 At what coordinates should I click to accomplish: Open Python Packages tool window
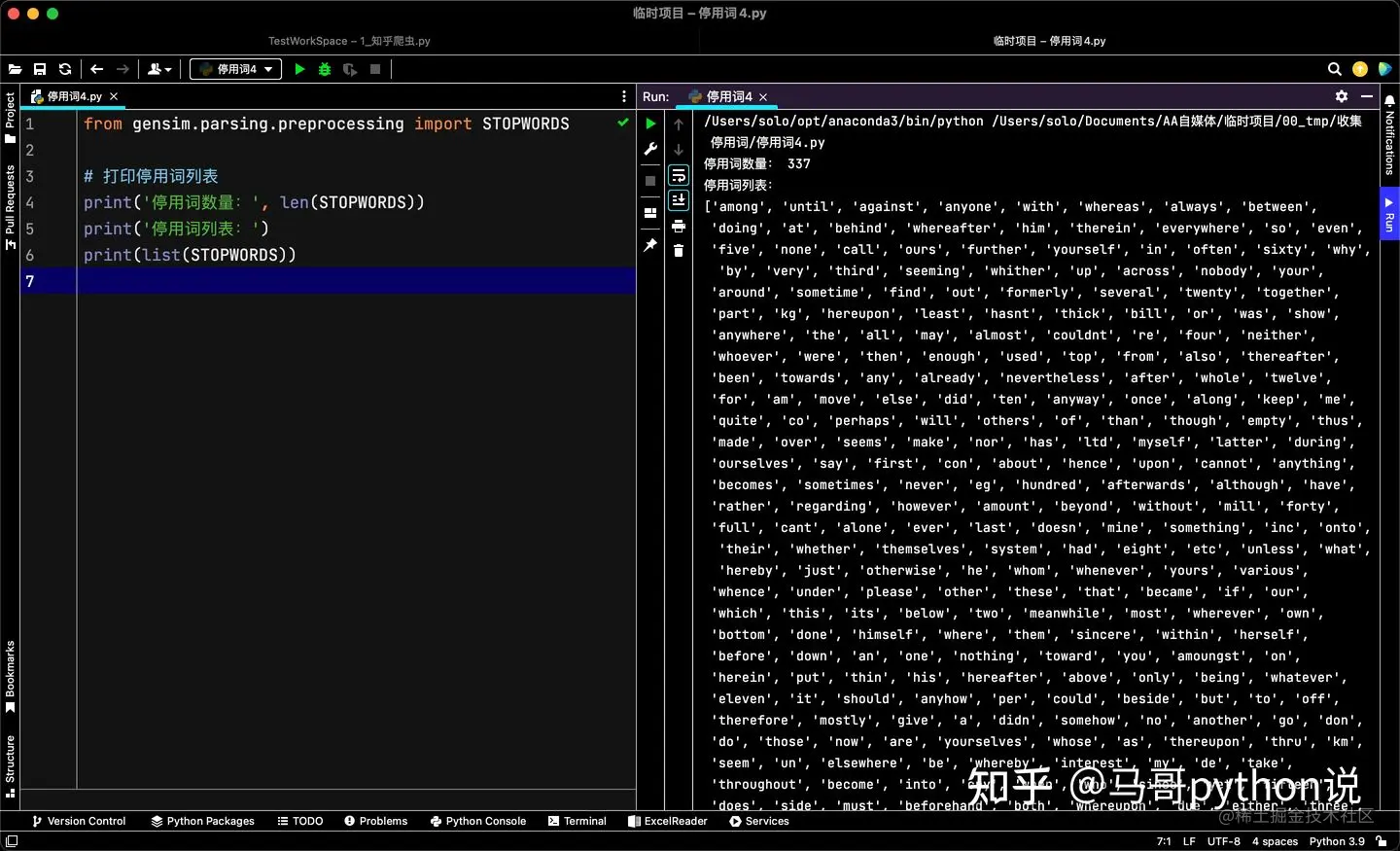click(x=202, y=821)
